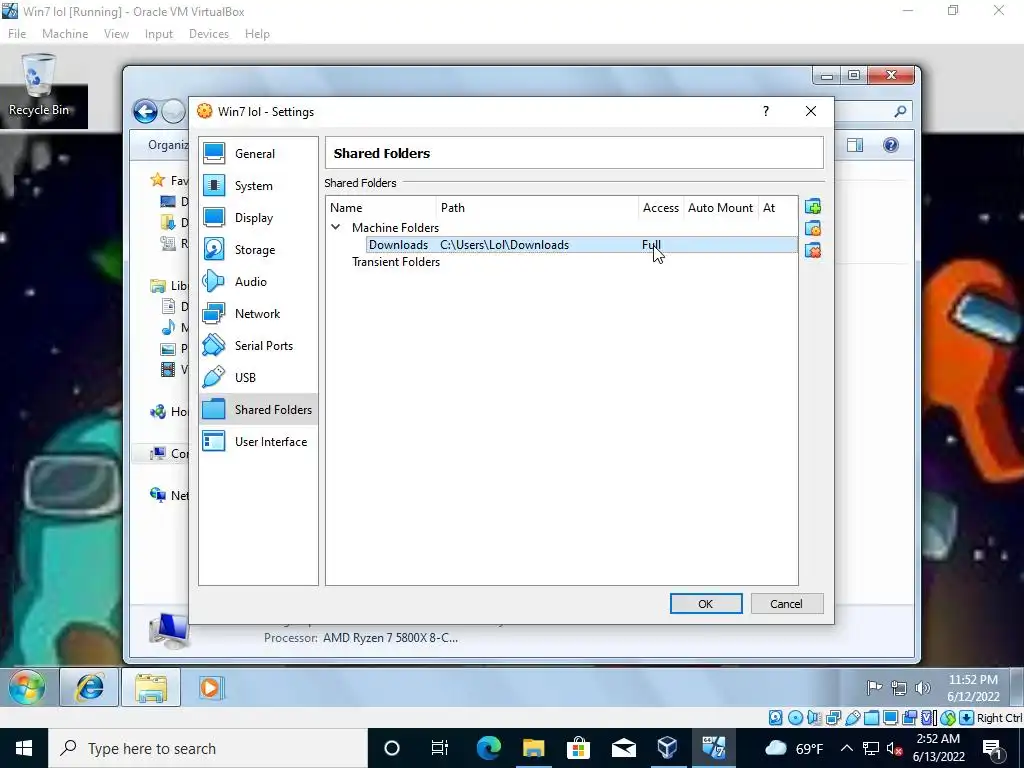Viewport: 1024px width, 768px height.
Task: Click the OK button
Action: pos(706,603)
